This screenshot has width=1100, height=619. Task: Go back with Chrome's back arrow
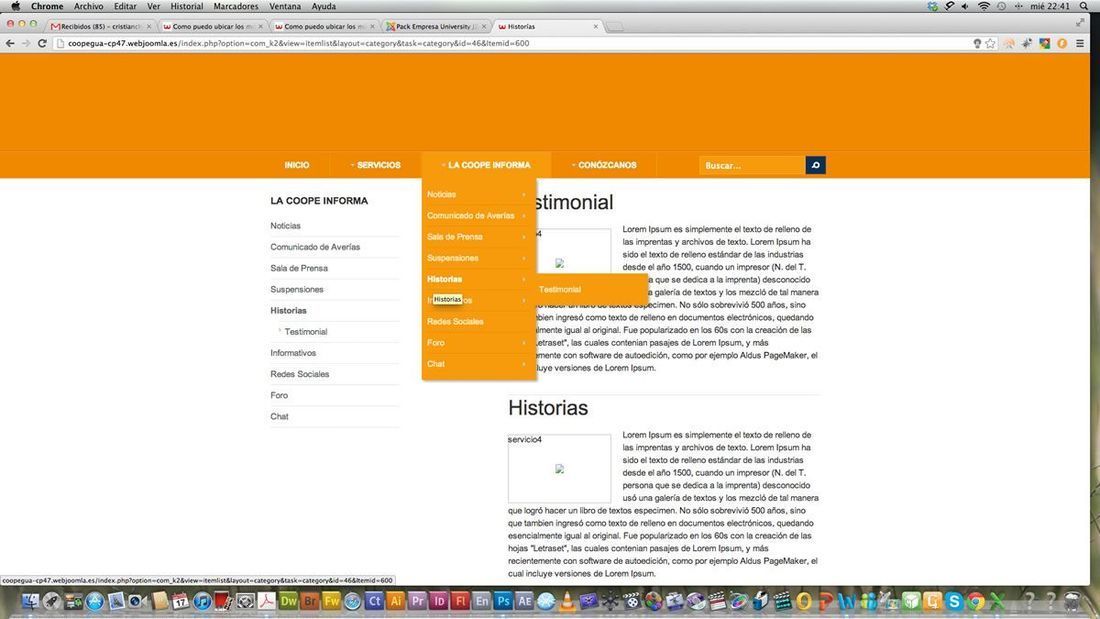[x=10, y=44]
